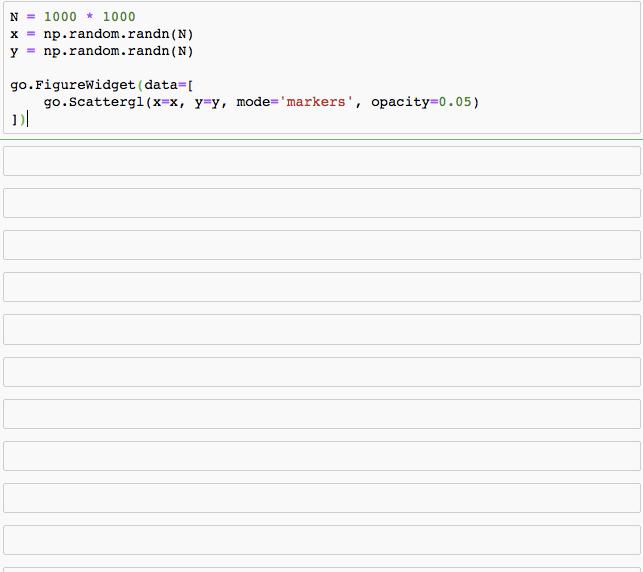The image size is (643, 572).
Task: Click the partially visible cell at the bottom
Action: tap(321, 569)
